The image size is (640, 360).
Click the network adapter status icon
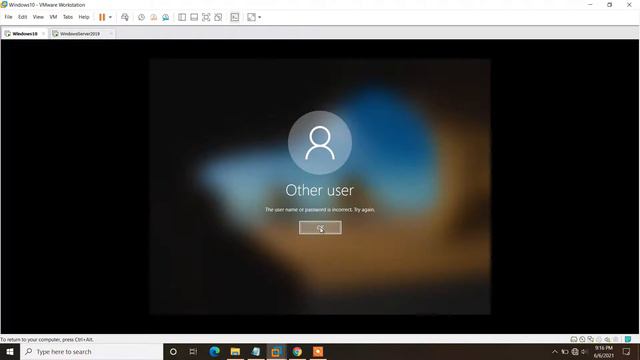click(591, 339)
